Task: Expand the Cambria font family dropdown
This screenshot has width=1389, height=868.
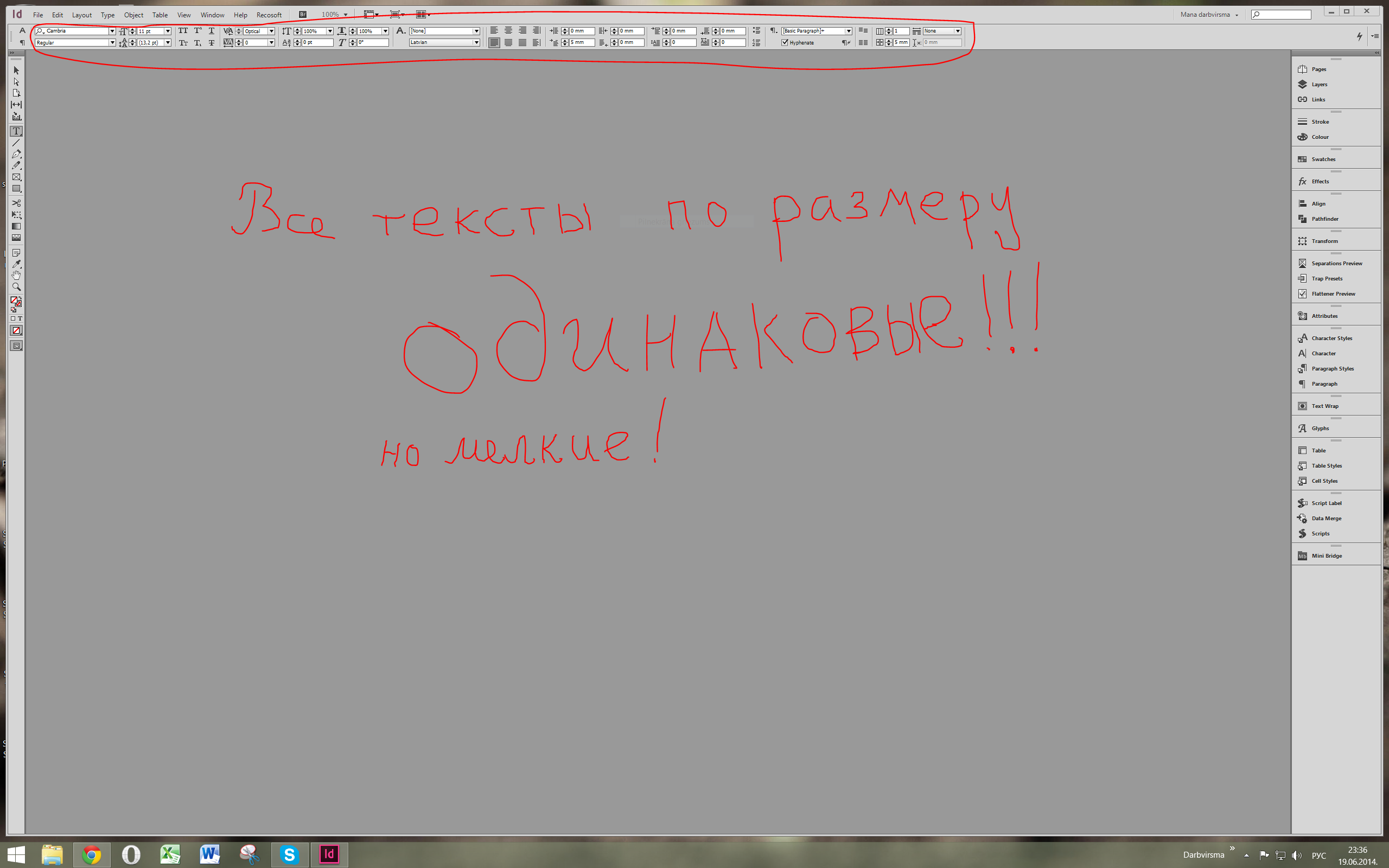Action: click(112, 31)
